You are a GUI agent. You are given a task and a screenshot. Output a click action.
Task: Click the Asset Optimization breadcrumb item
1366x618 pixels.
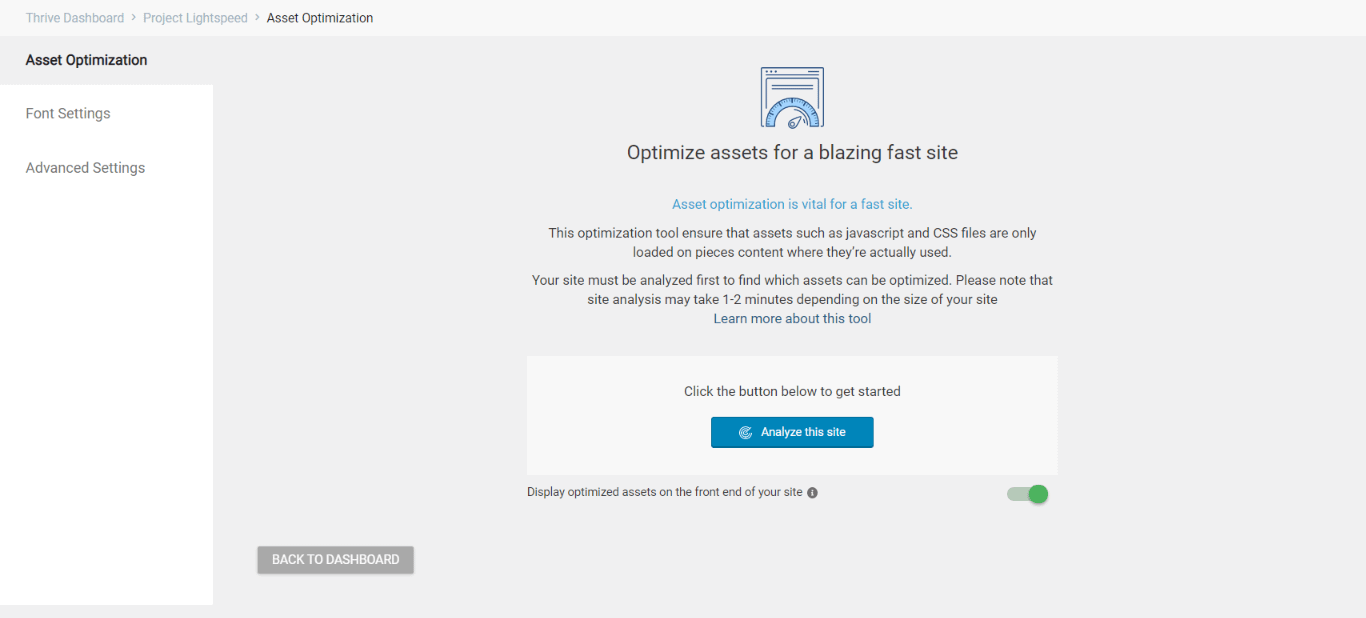(320, 18)
